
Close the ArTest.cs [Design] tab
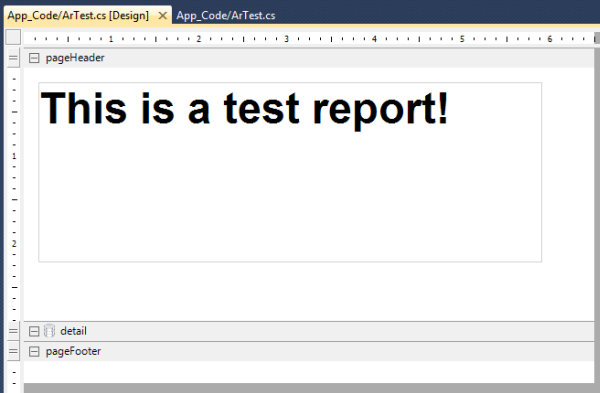tap(163, 16)
